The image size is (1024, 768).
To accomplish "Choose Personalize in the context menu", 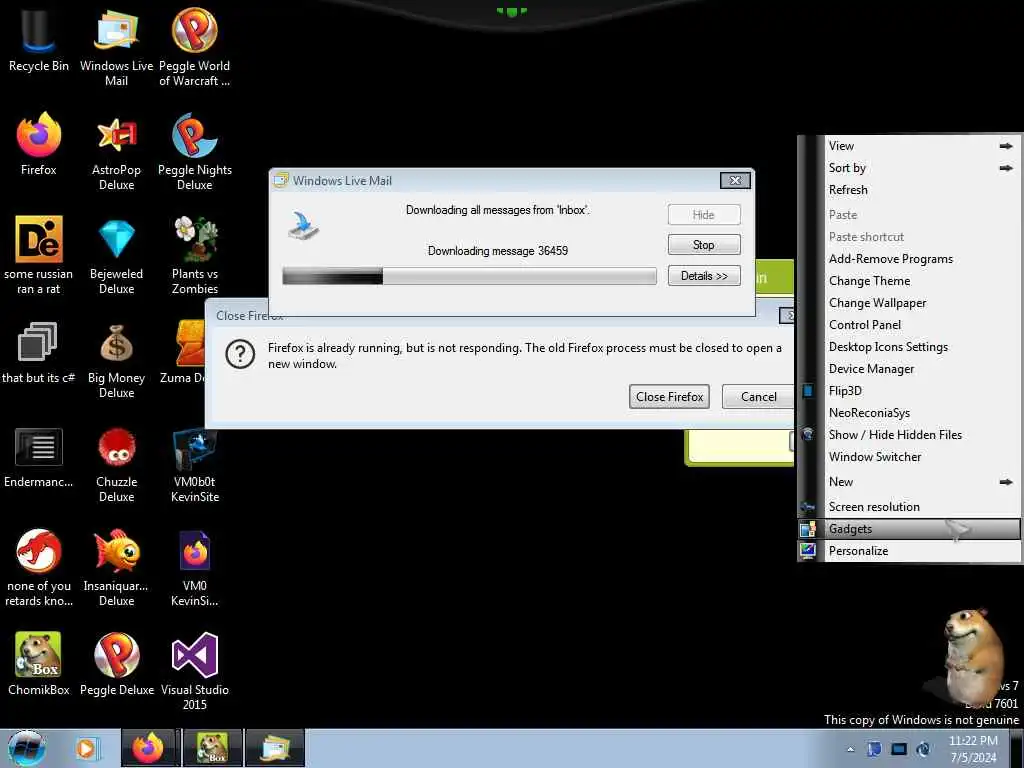I will (910, 551).
